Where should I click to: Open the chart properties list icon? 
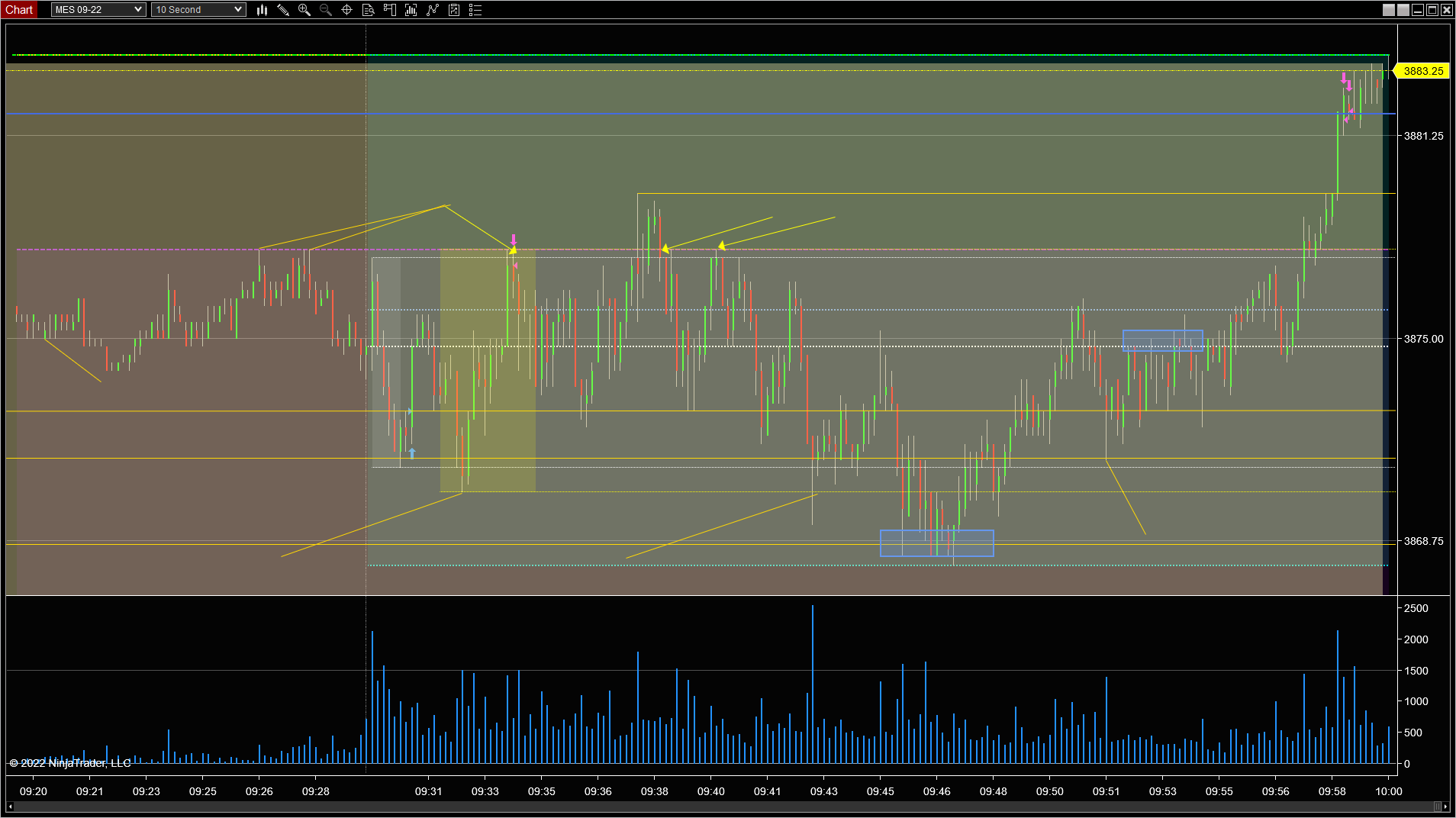click(x=475, y=10)
